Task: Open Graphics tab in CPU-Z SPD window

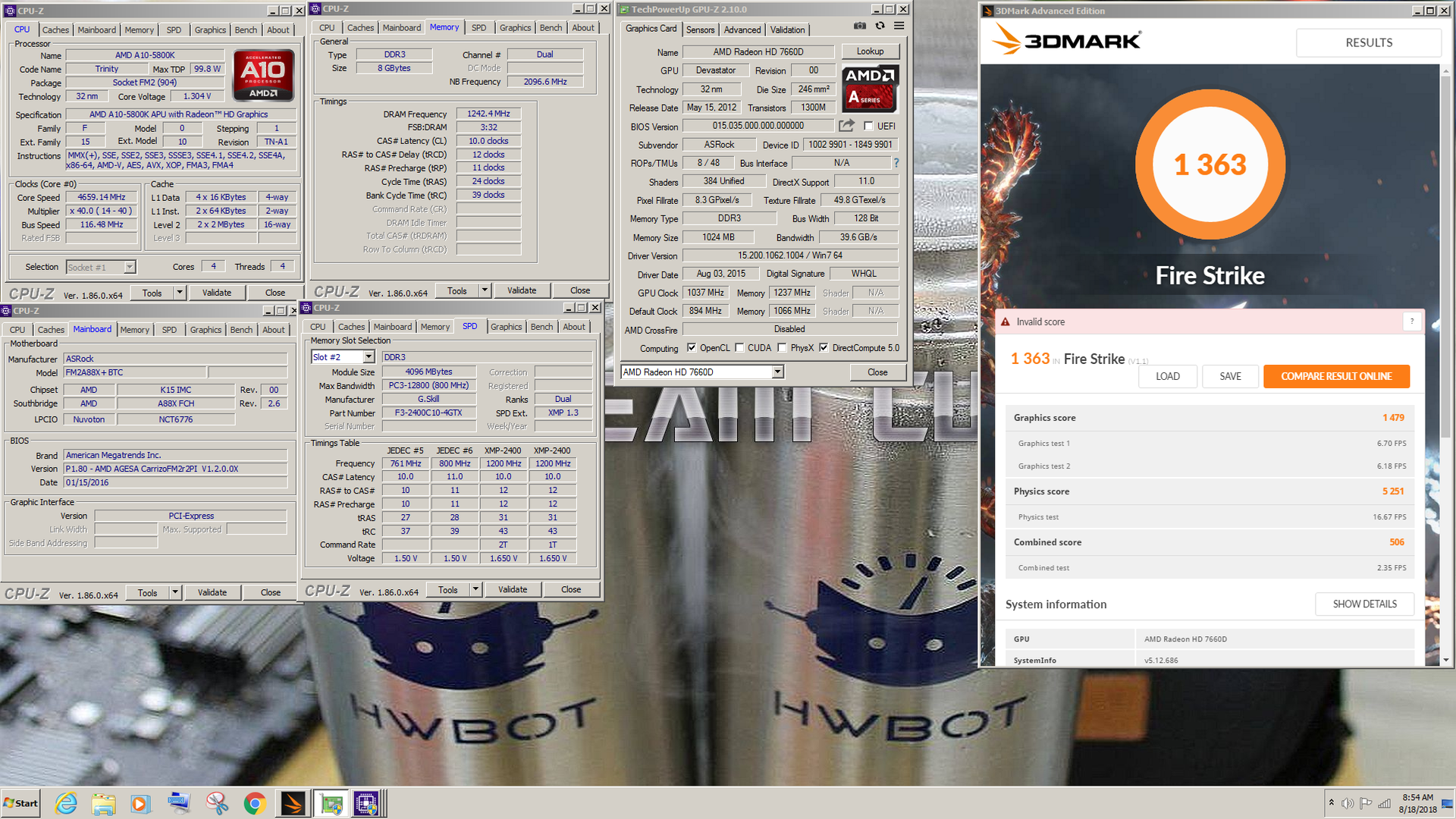Action: pos(506,327)
